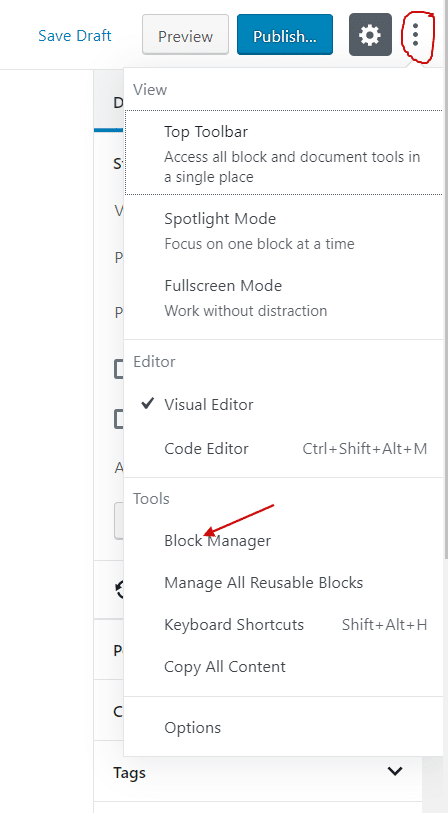Expand the Tags panel chevron

tap(395, 771)
